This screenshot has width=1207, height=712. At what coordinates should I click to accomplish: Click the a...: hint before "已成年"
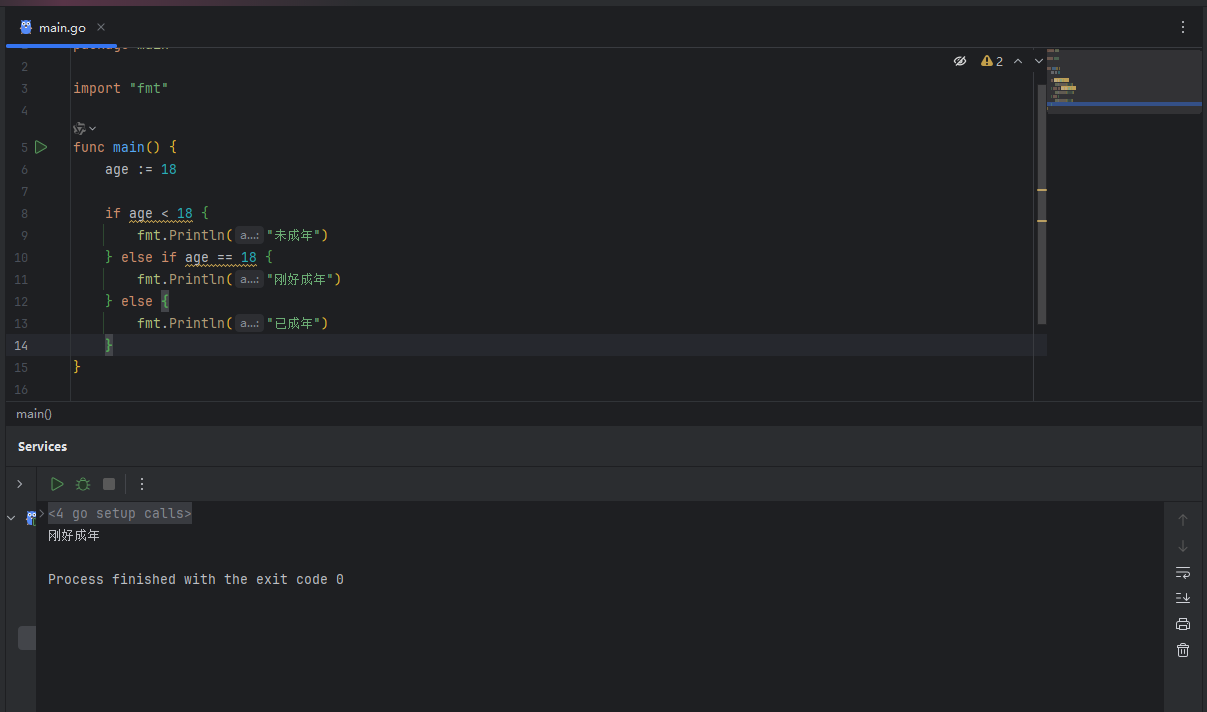(249, 324)
